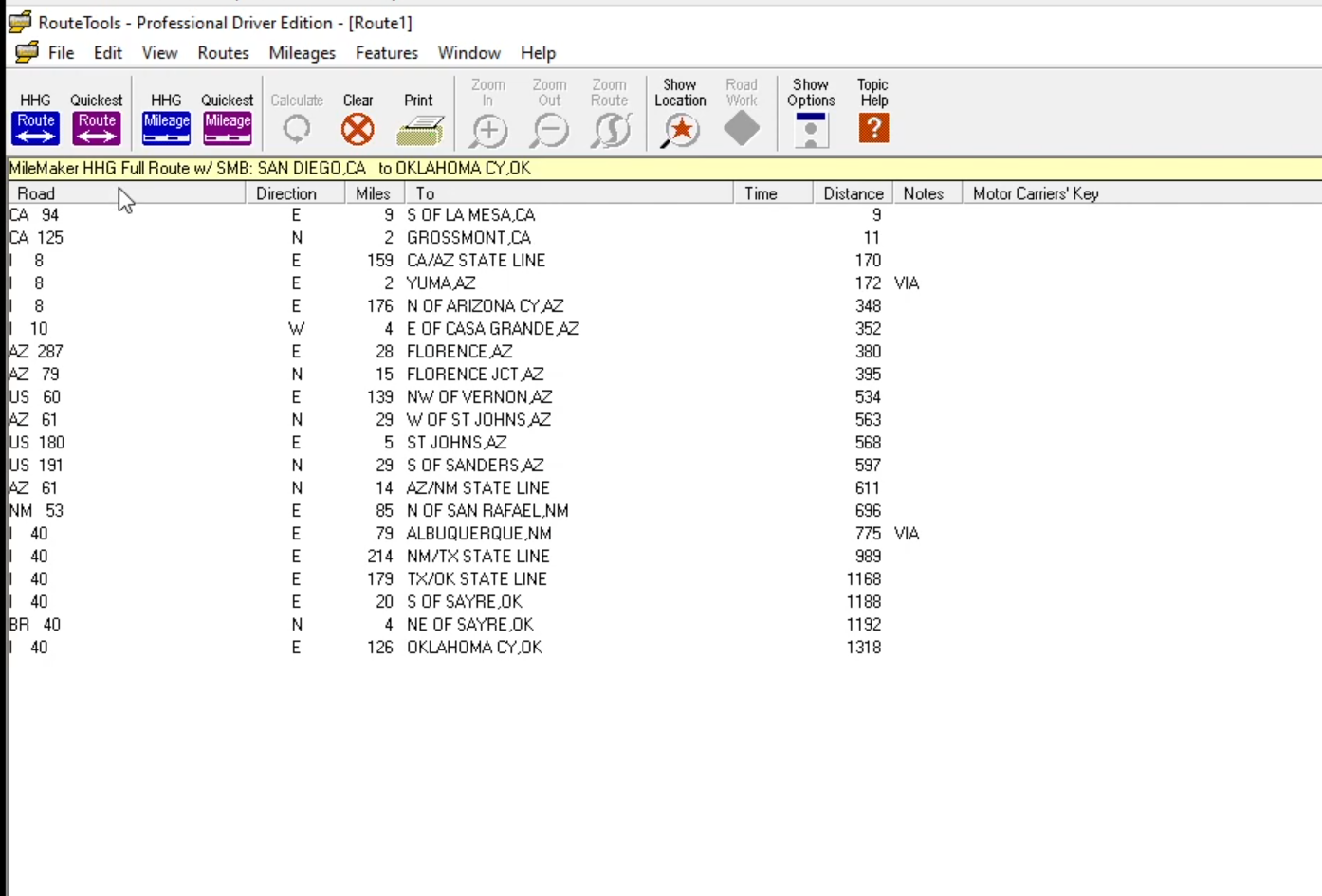Click the Notes column header
The height and width of the screenshot is (896, 1322).
coord(927,193)
